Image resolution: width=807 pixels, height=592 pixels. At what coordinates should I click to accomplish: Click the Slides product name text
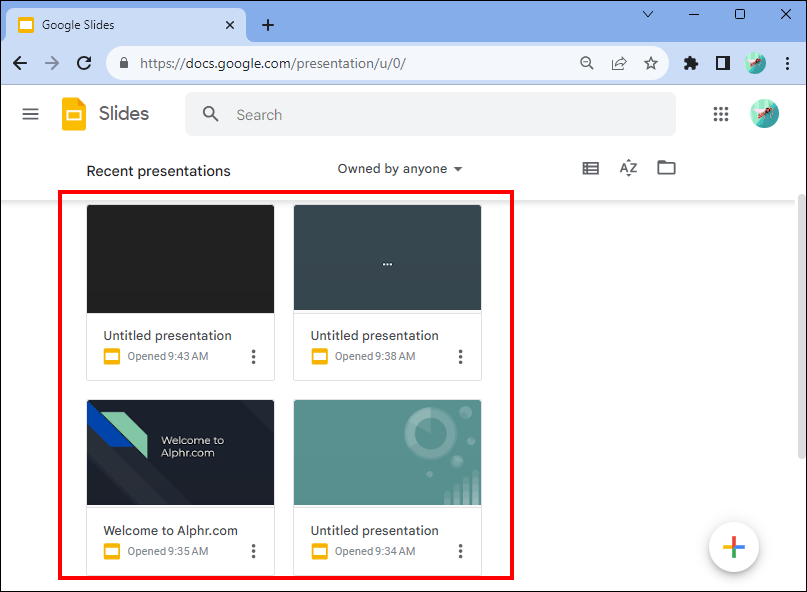124,113
